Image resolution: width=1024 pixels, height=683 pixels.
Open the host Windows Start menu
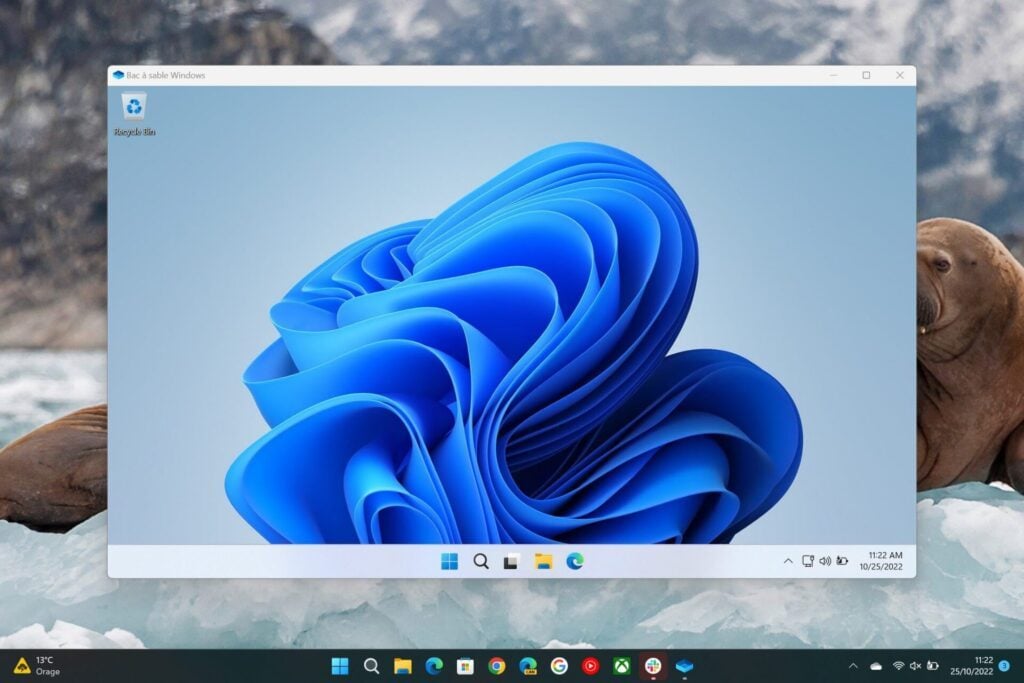[x=340, y=666]
